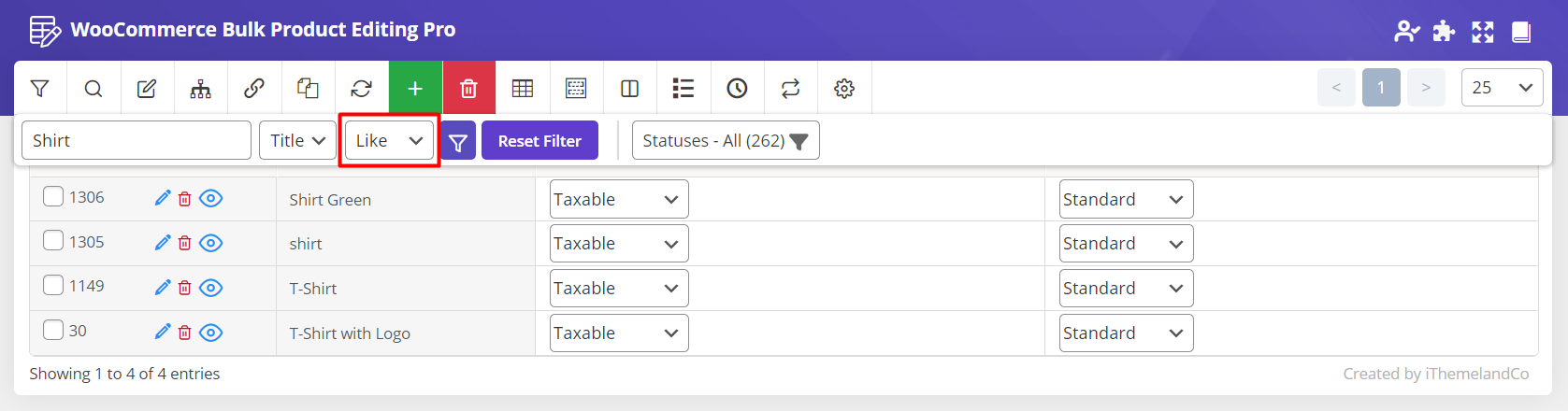
Task: Open Standard tax class dropdown for product 1149
Action: [x=1126, y=288]
